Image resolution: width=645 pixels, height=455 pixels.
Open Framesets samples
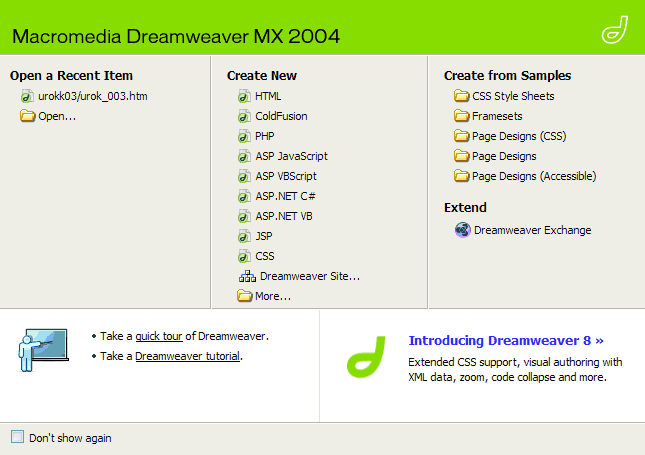497,116
